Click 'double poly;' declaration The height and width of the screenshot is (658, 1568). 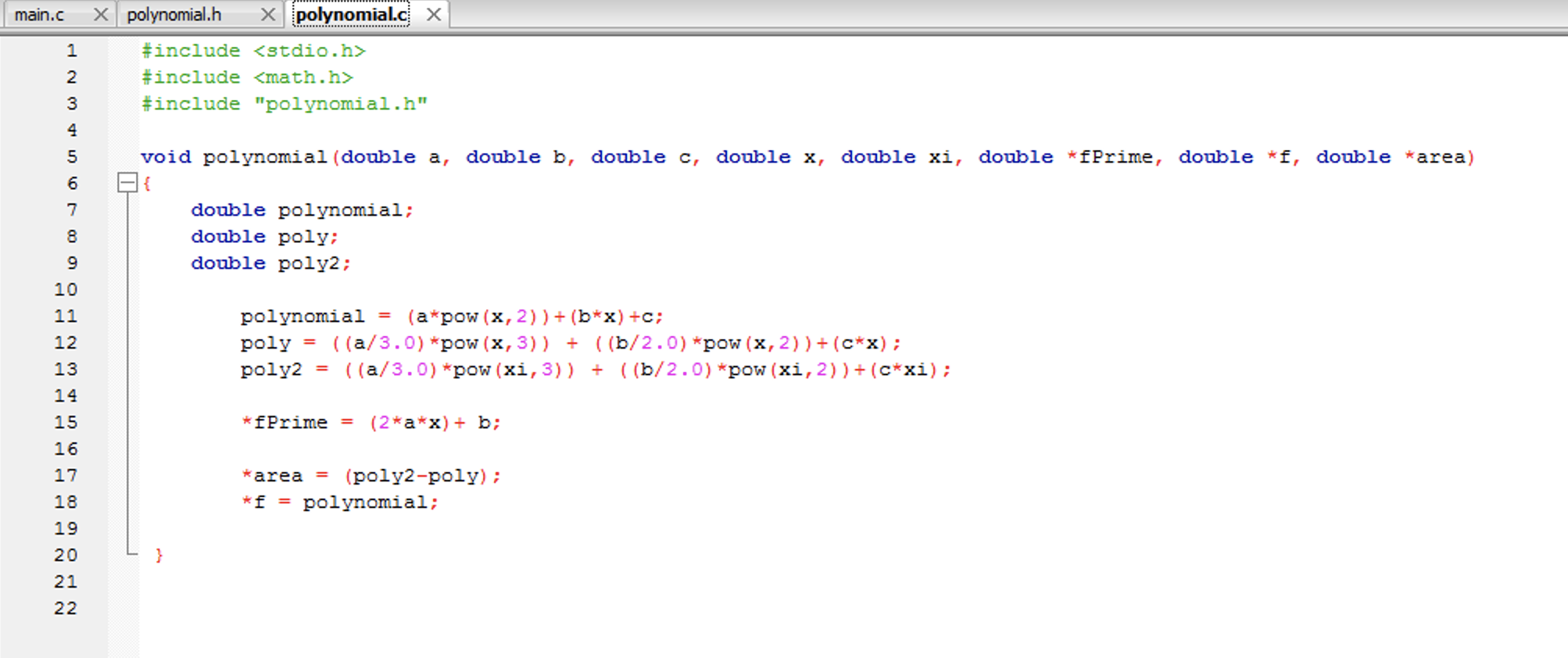click(x=265, y=237)
